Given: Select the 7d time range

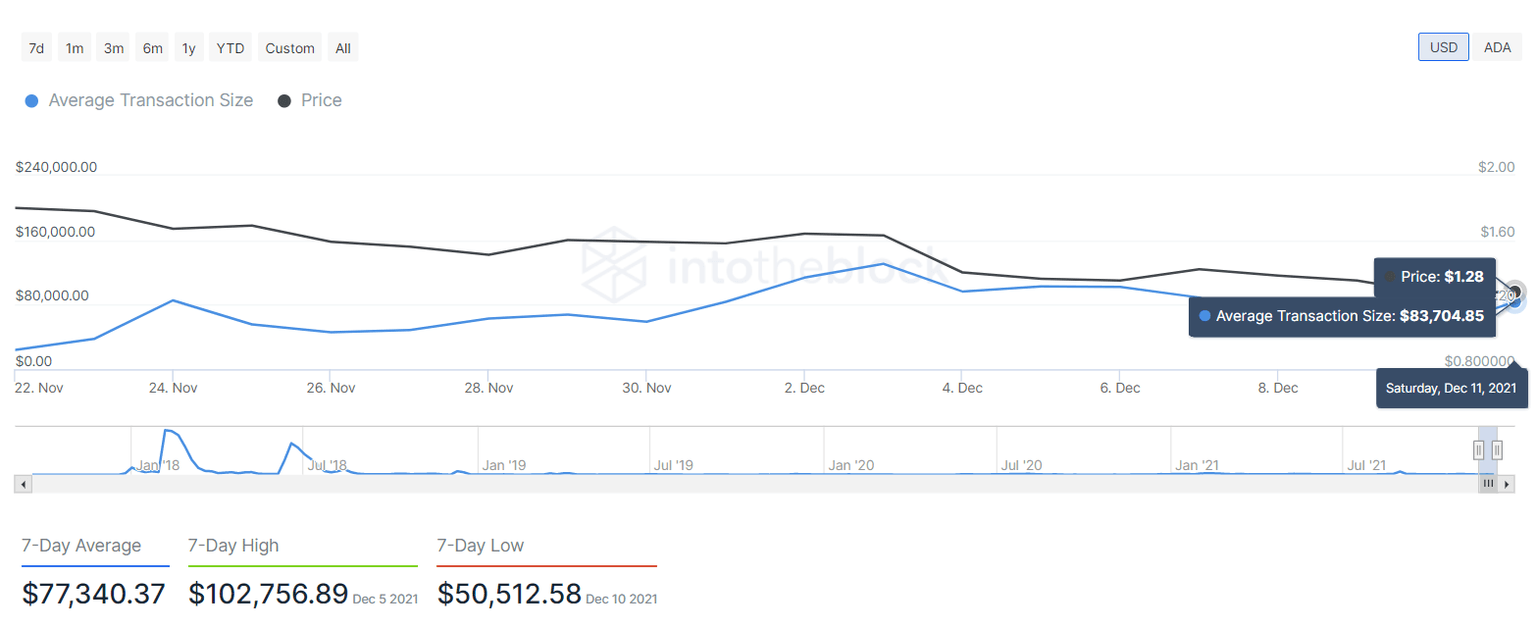Looking at the screenshot, I should click(37, 48).
